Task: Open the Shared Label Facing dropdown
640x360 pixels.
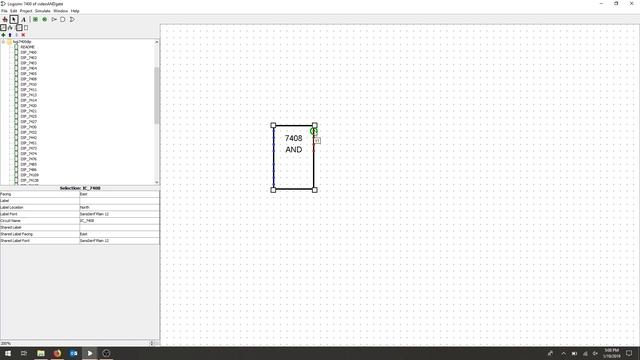Action: point(119,234)
